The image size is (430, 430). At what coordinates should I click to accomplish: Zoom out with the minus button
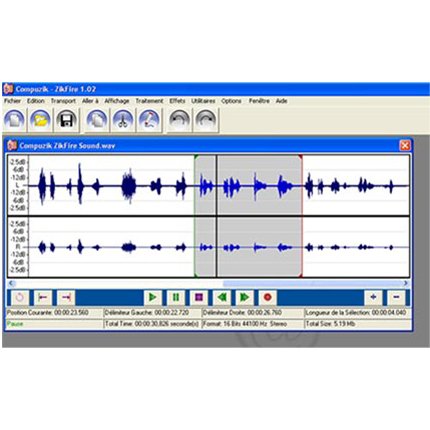396,297
